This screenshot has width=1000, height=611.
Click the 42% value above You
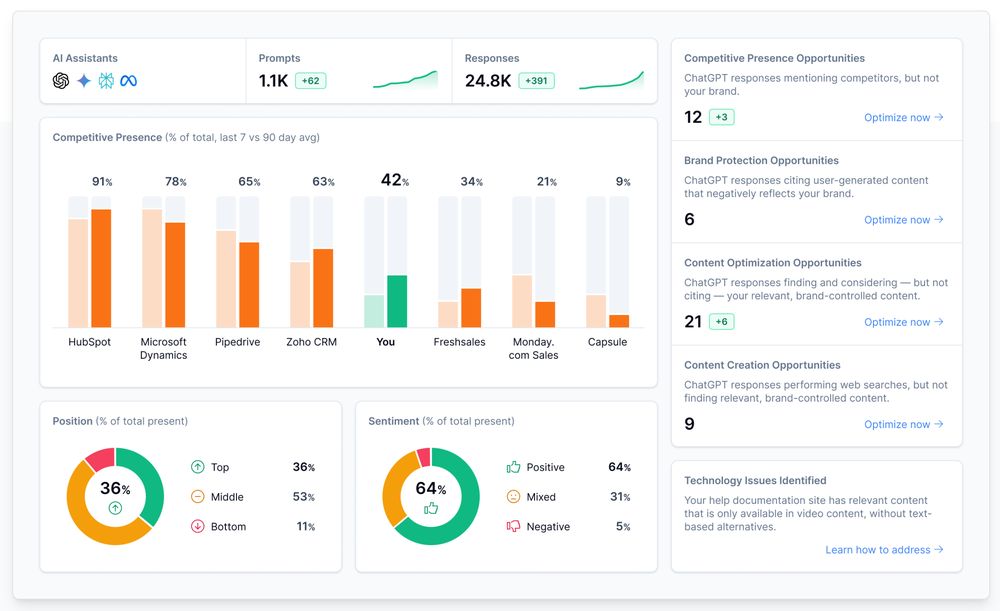[x=395, y=180]
